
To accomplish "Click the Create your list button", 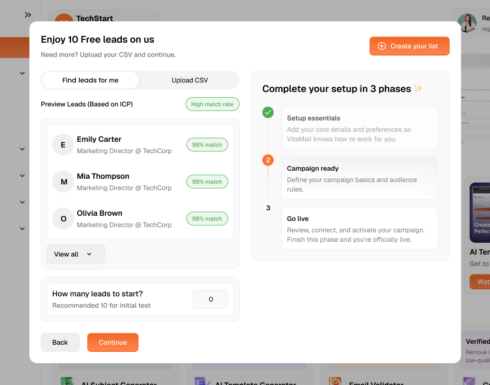I will 409,46.
